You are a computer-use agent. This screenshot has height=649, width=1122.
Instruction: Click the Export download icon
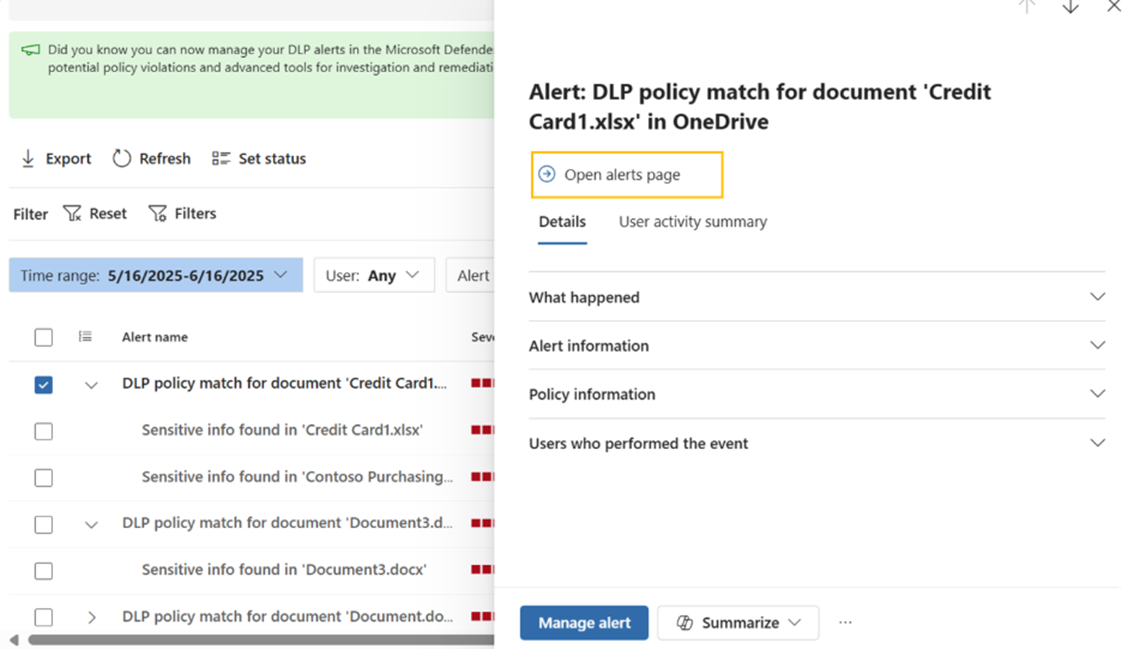click(x=28, y=158)
